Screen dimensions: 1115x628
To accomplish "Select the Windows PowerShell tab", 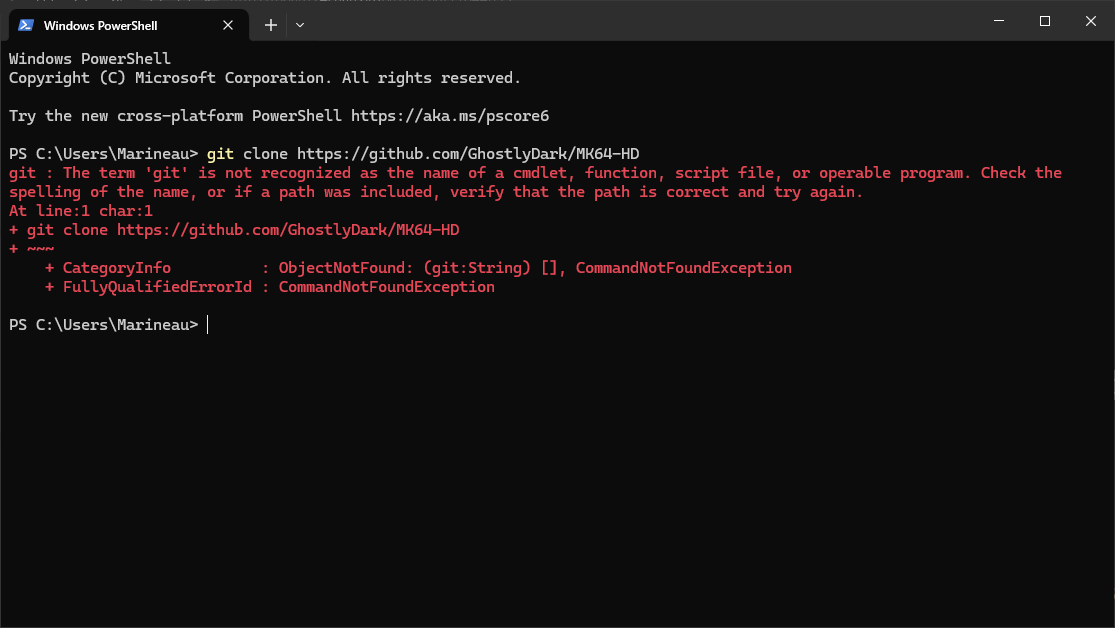I will pyautogui.click(x=129, y=25).
